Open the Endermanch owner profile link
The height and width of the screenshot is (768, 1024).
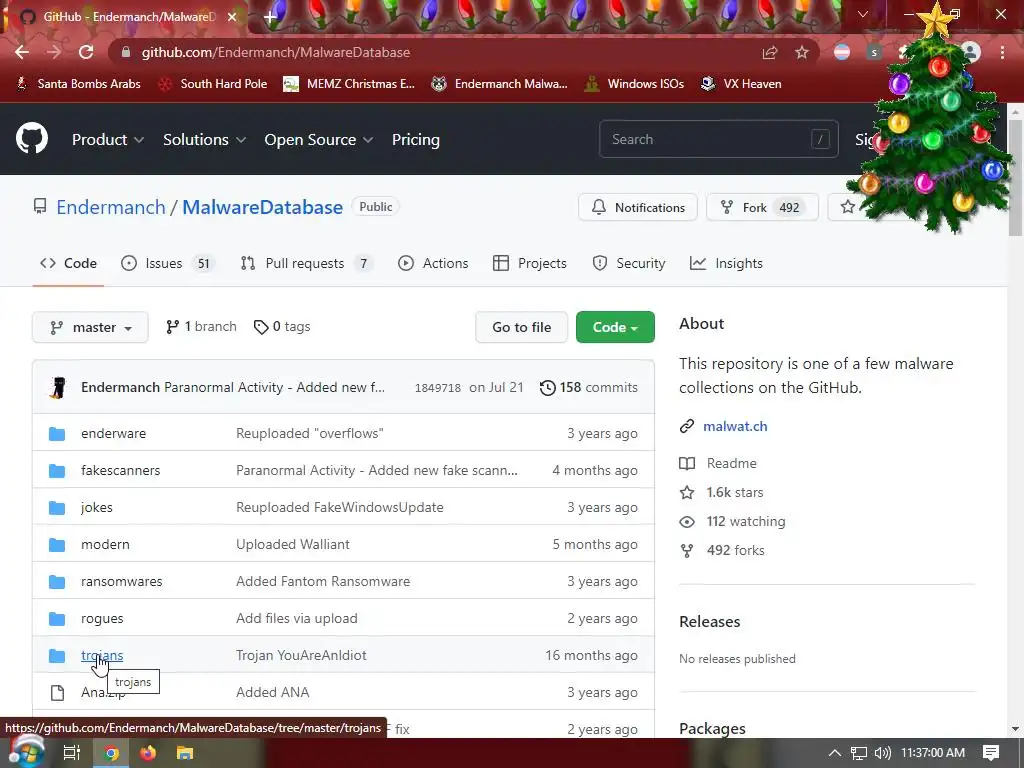[x=111, y=207]
